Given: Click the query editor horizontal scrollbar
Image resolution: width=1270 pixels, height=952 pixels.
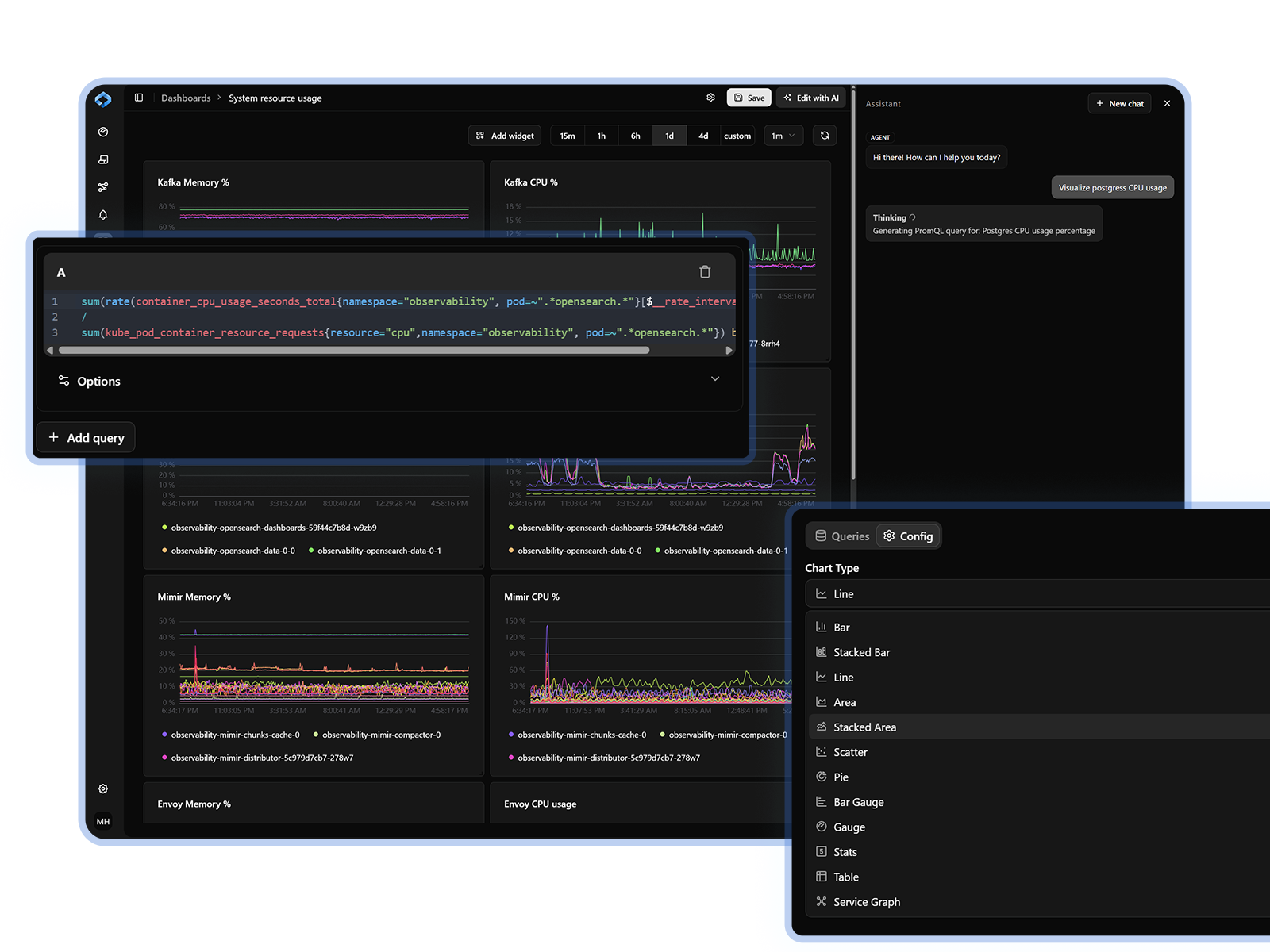Looking at the screenshot, I should 349,350.
